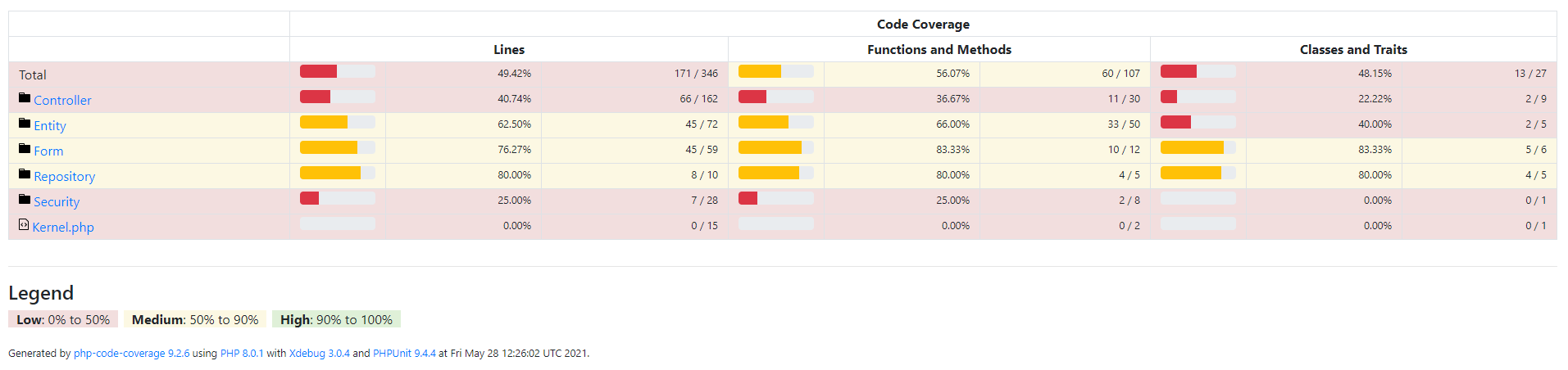Viewport: 1568px width, 370px height.
Task: Click the 4 / 5 Repository functions count
Action: click(1129, 175)
